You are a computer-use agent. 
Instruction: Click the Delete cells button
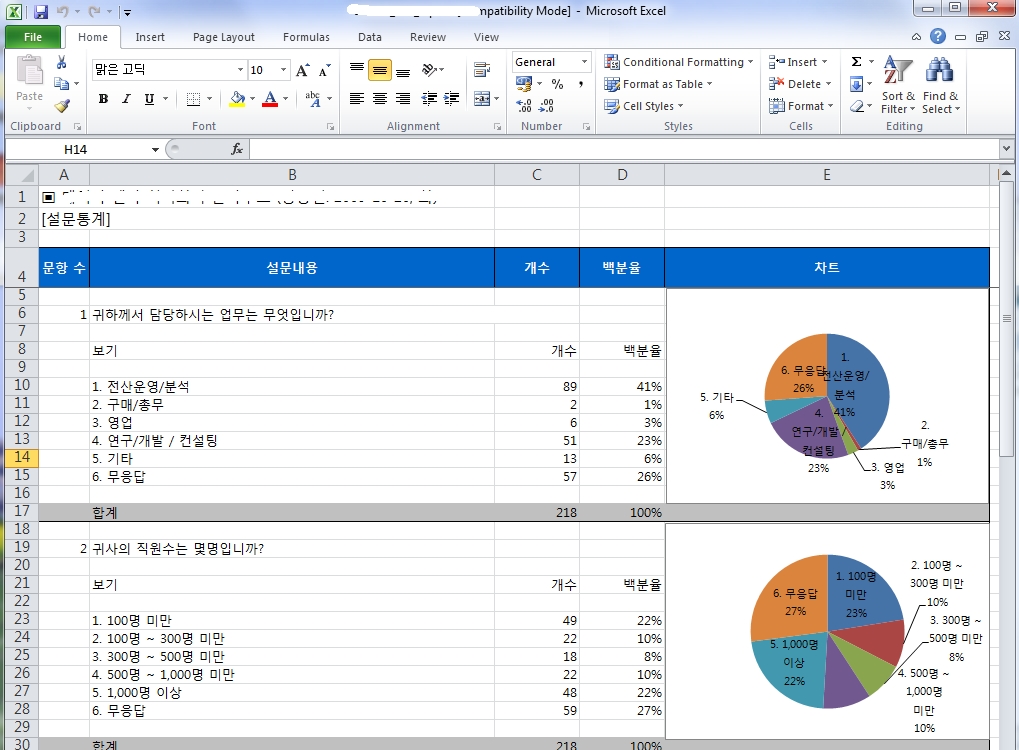(800, 84)
